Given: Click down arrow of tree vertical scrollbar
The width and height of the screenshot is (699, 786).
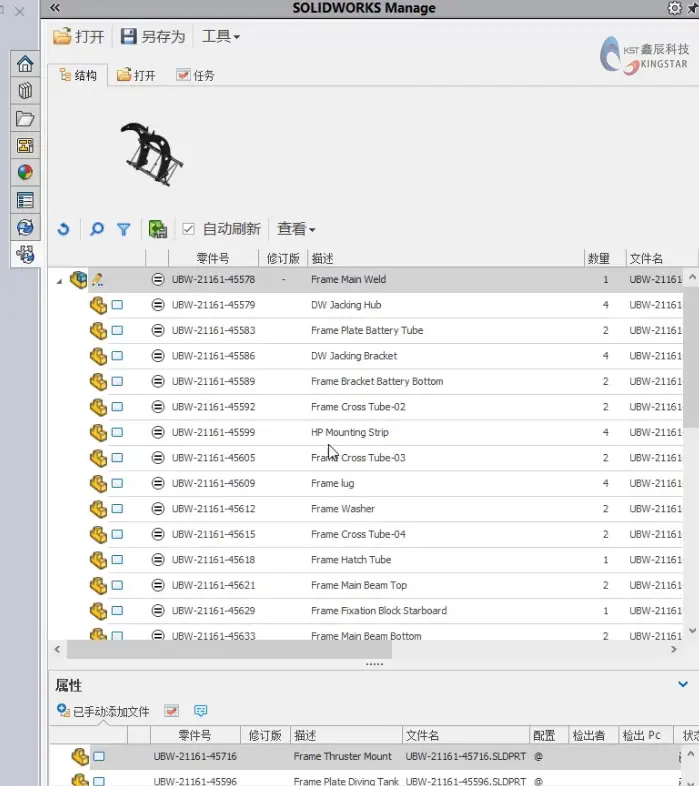Looking at the screenshot, I should tap(692, 631).
